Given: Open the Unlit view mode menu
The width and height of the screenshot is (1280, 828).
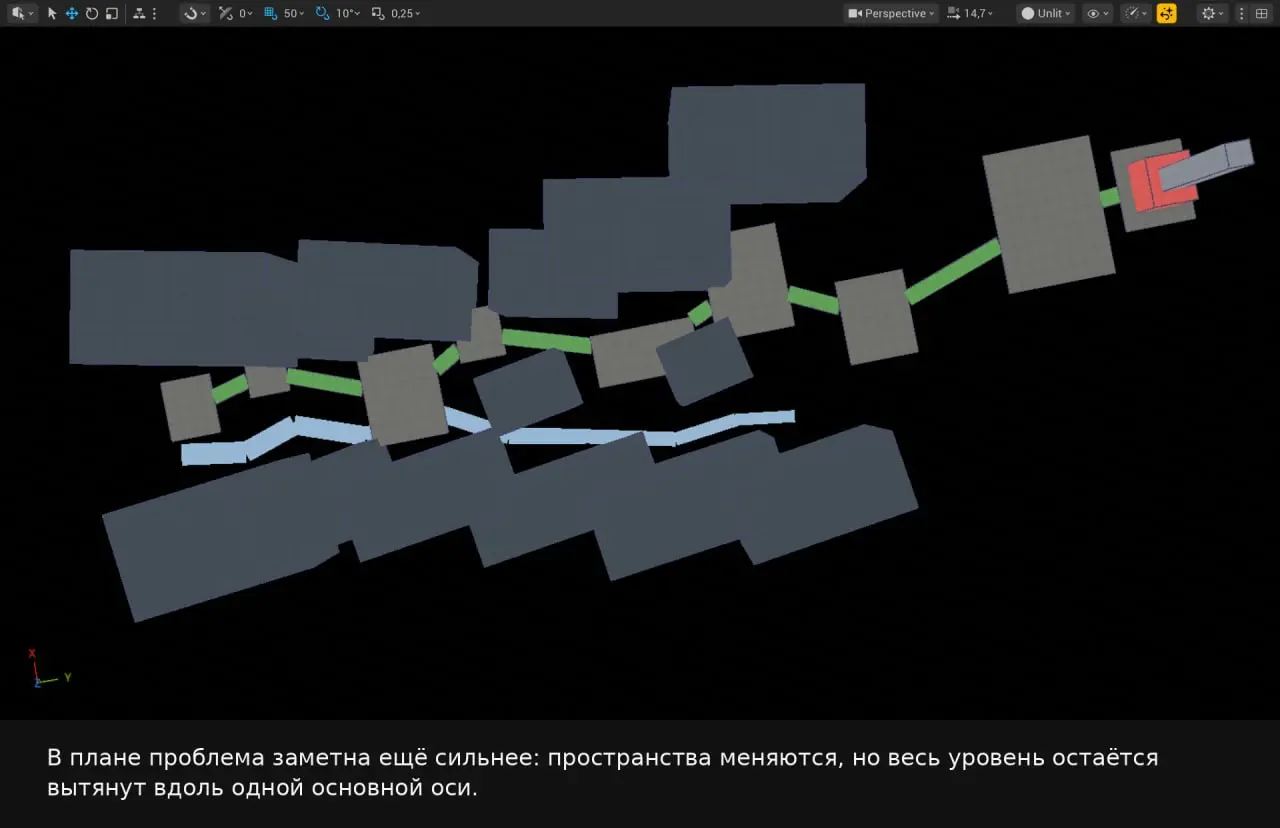Looking at the screenshot, I should [x=1046, y=13].
